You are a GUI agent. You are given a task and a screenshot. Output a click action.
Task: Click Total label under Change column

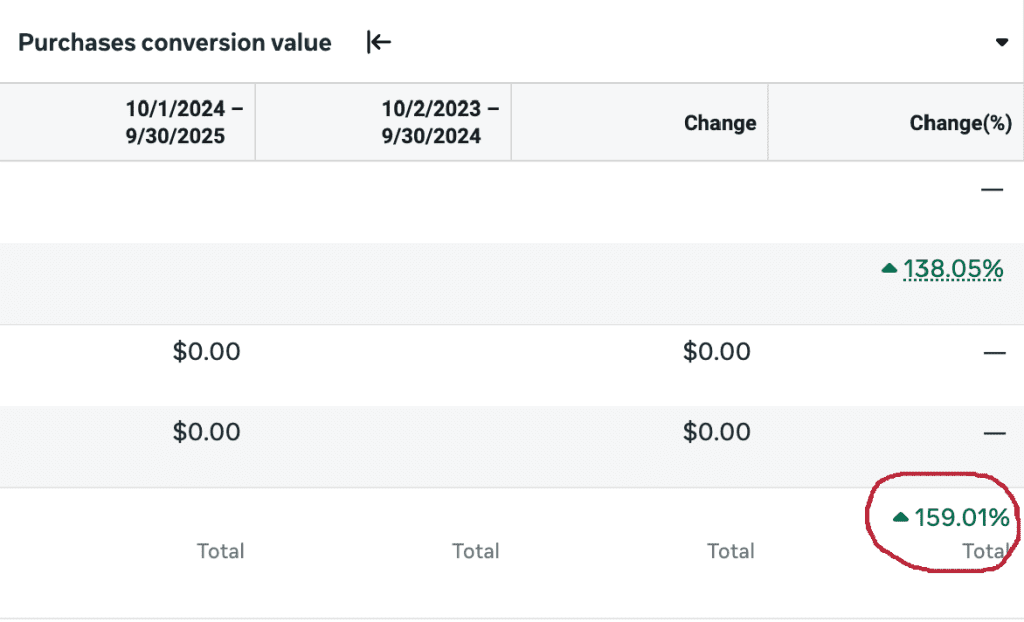tap(731, 551)
